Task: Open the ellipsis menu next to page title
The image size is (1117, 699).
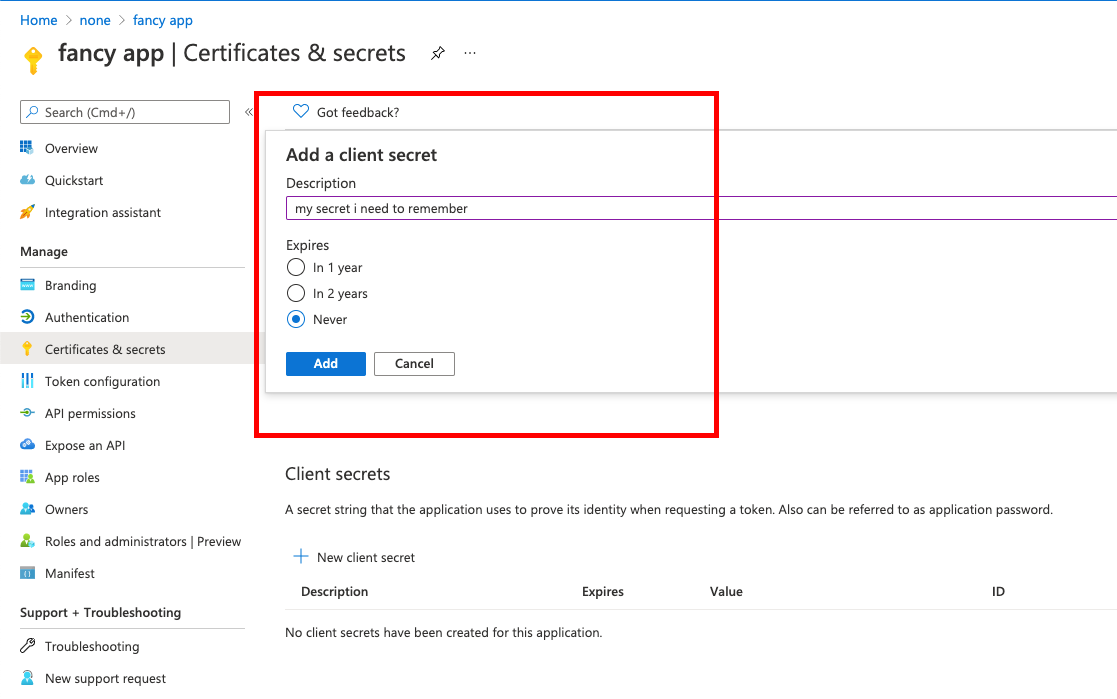Action: 470,53
